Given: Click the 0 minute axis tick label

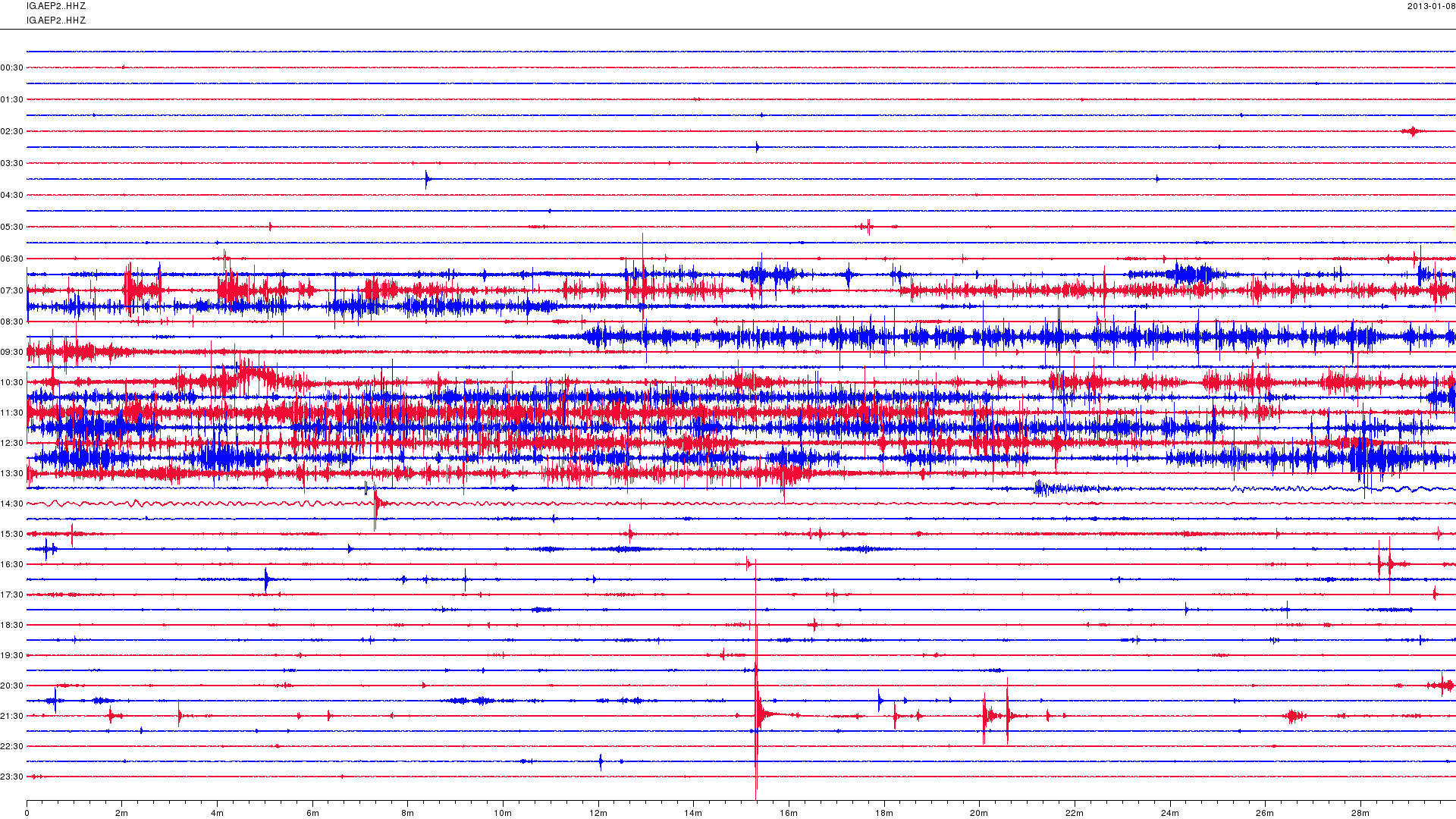Looking at the screenshot, I should [27, 813].
